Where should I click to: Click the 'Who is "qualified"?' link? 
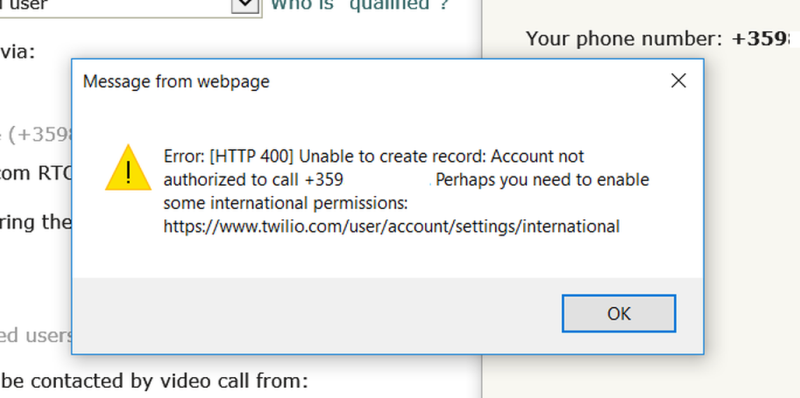[360, 5]
